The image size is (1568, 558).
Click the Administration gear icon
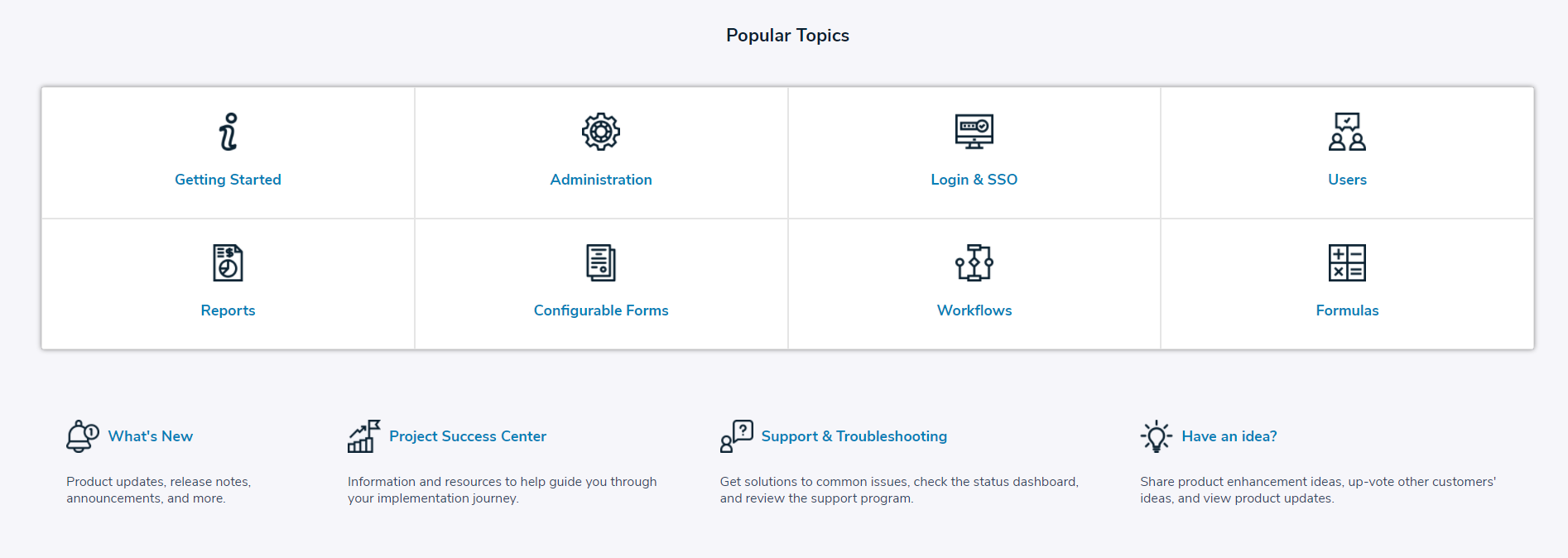tap(601, 132)
